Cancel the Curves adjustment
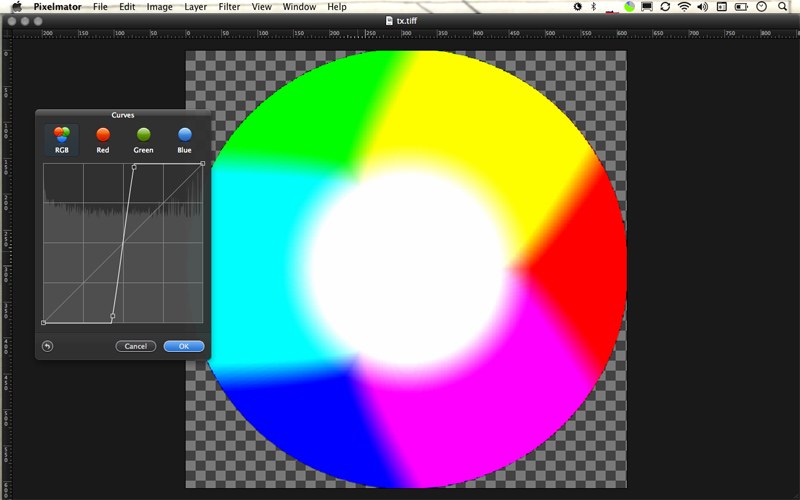Viewport: 800px width, 500px height. tap(136, 346)
